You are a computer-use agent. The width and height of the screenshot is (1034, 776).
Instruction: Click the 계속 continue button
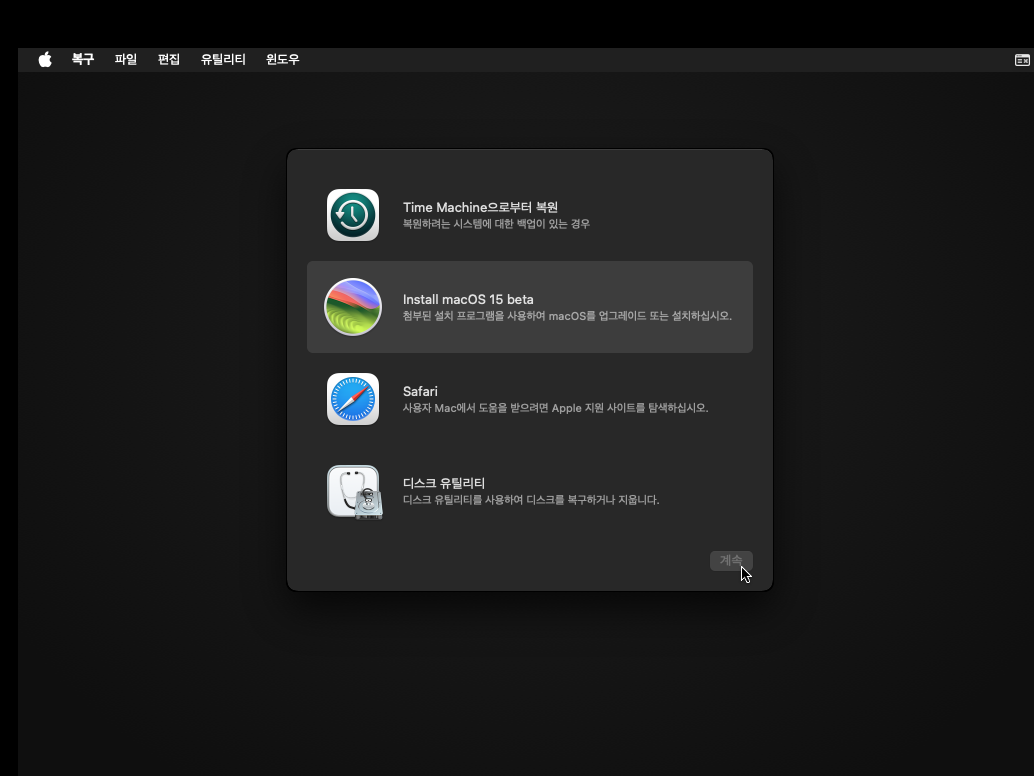coord(731,560)
